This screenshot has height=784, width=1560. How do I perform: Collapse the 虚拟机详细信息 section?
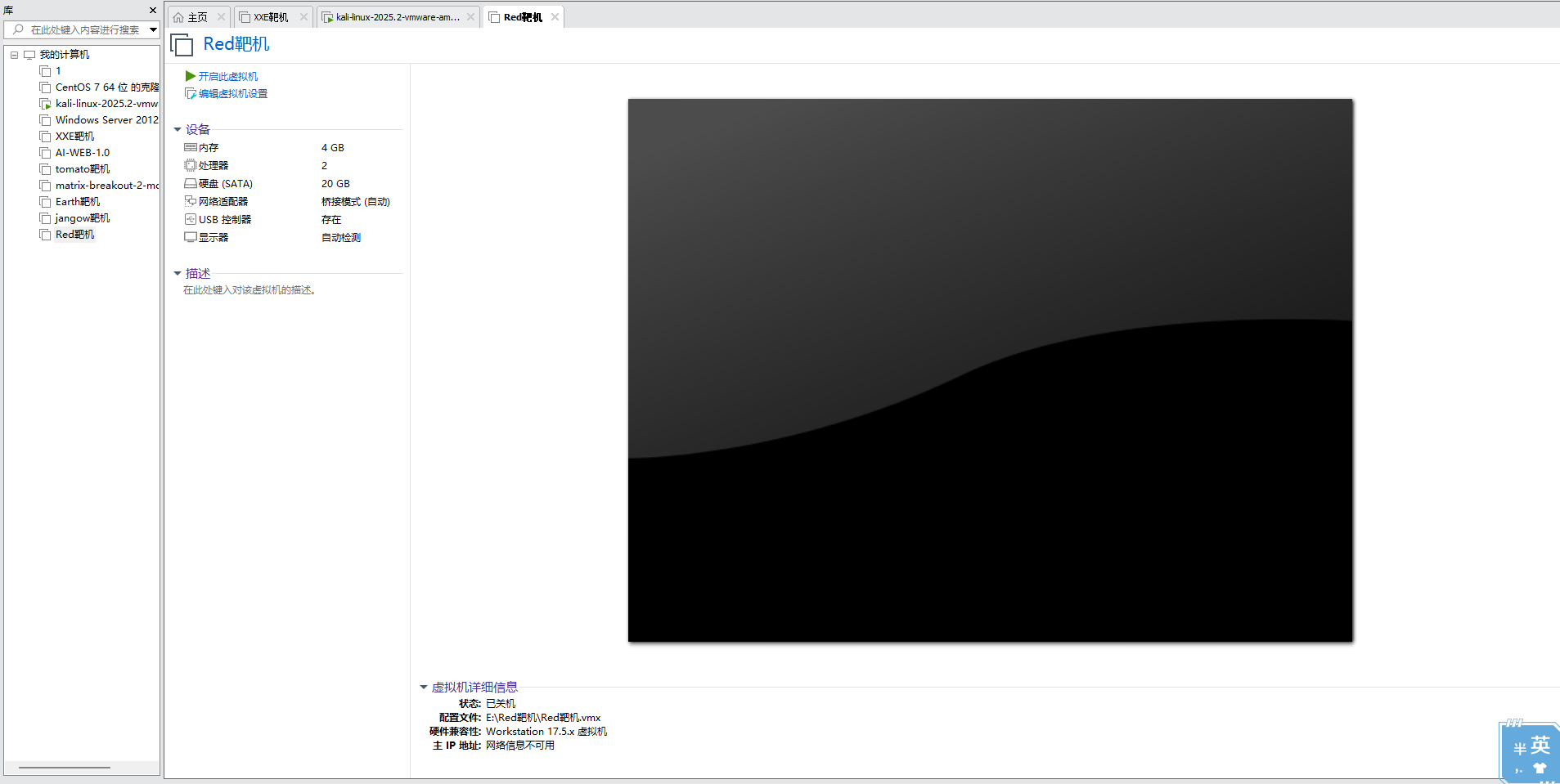(x=424, y=688)
